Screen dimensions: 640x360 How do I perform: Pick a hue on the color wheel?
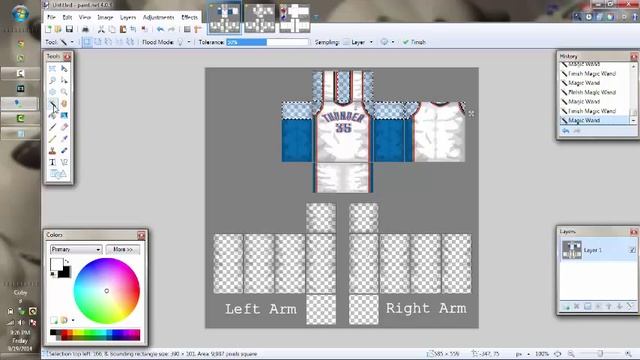point(107,291)
